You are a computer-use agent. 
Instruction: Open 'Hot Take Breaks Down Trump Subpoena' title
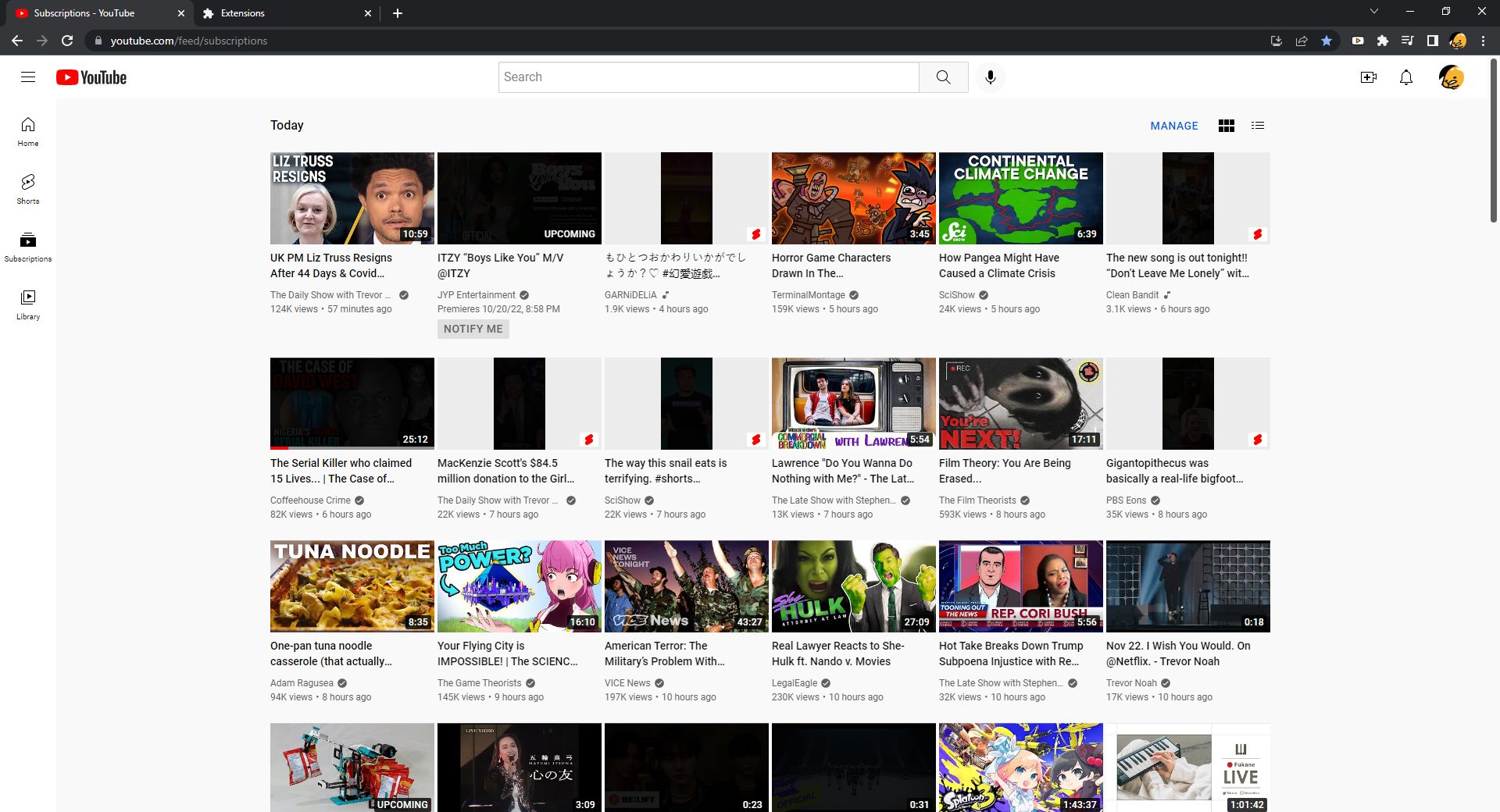tap(1011, 654)
